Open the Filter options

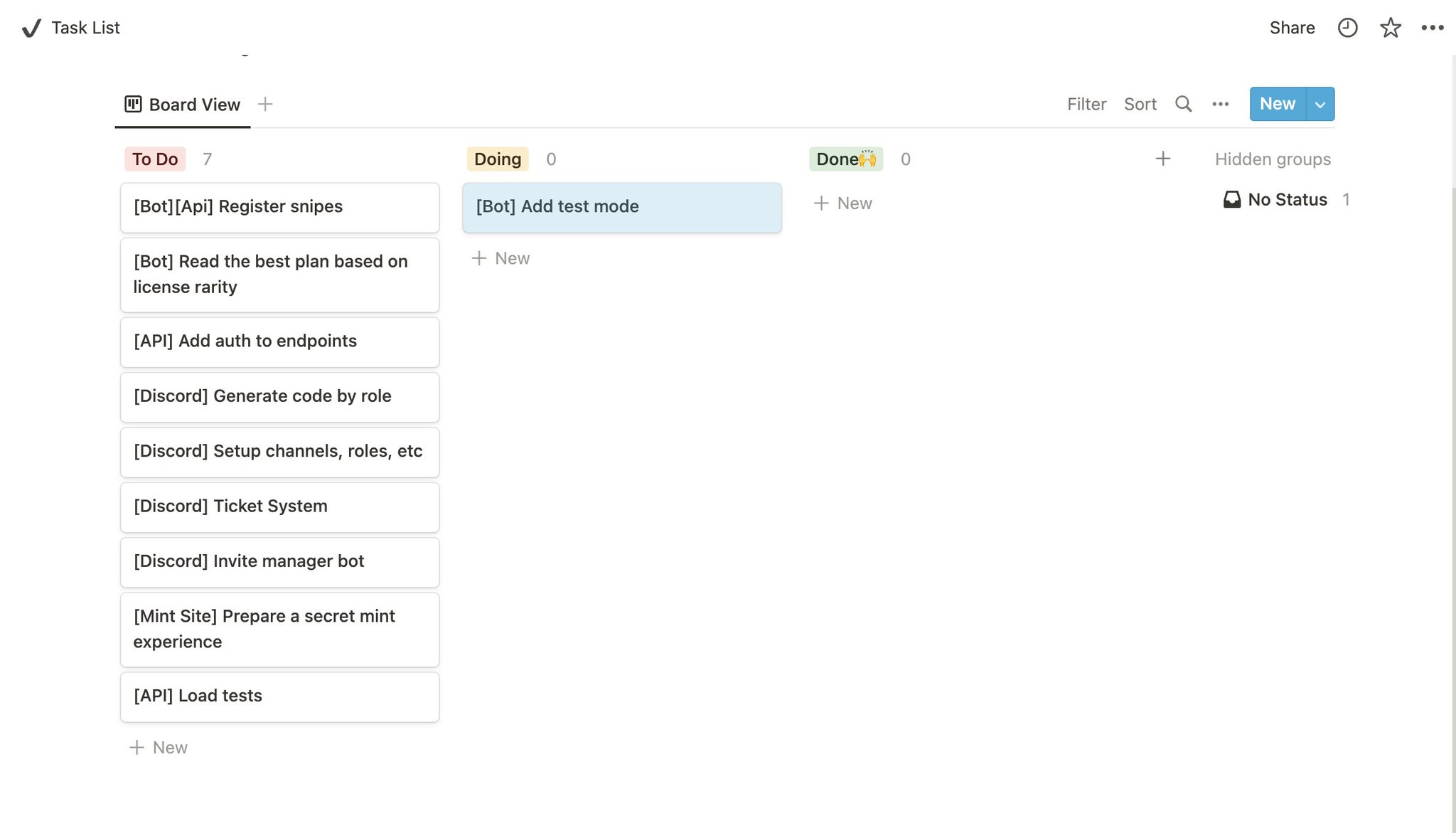1086,104
